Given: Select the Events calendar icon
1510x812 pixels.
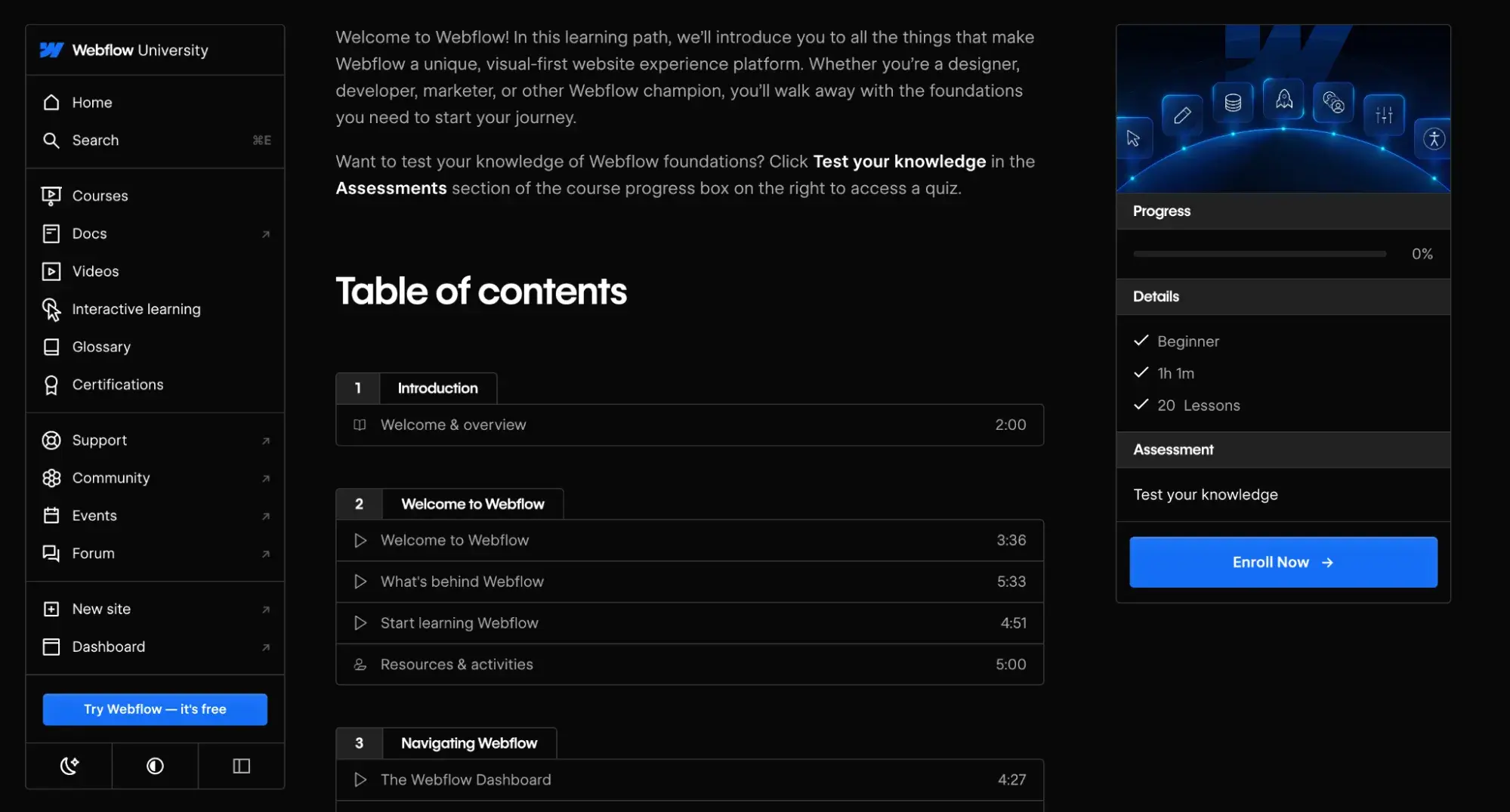Looking at the screenshot, I should pyautogui.click(x=51, y=516).
